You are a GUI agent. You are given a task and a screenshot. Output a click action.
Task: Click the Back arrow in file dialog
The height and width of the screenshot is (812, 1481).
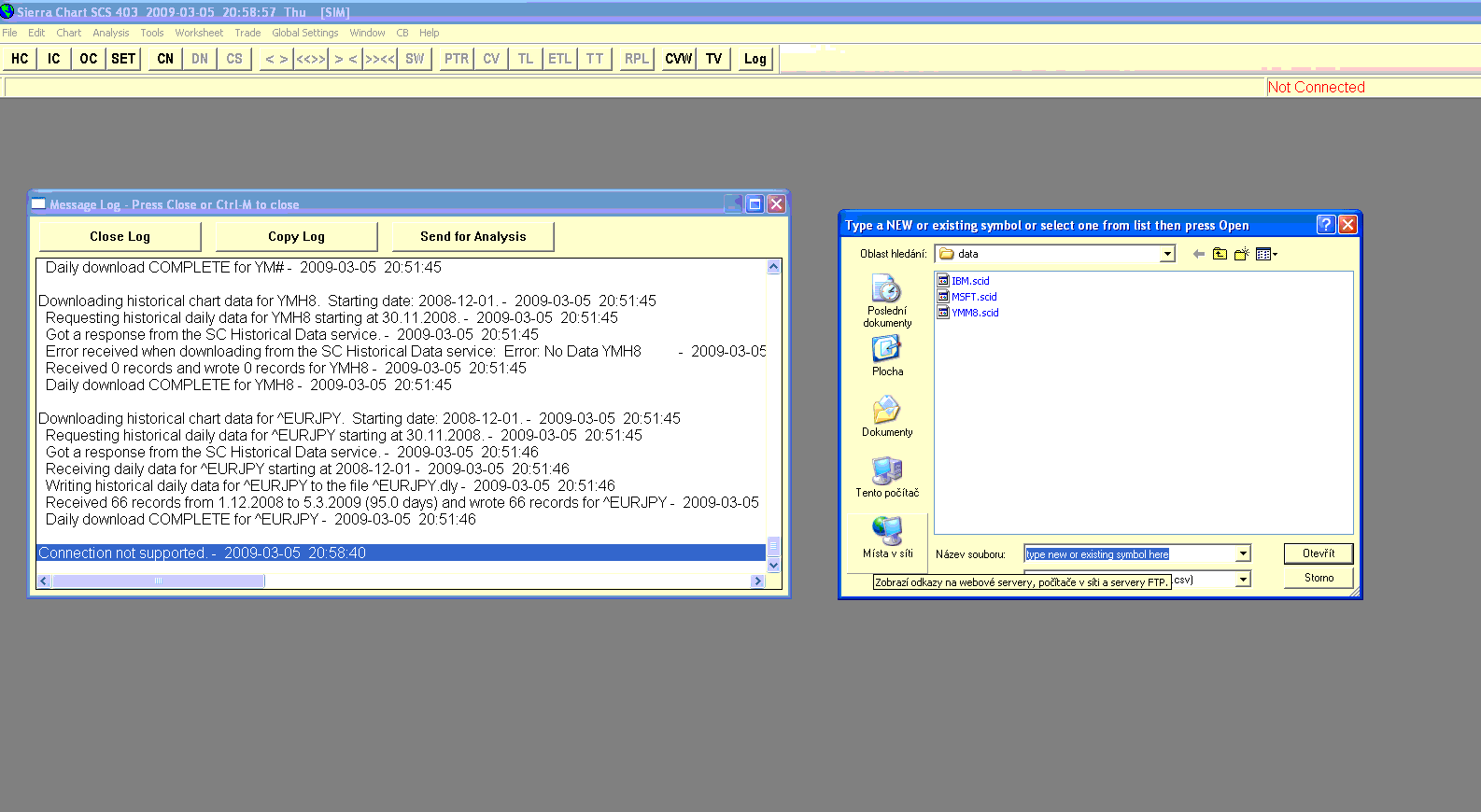(x=1199, y=254)
